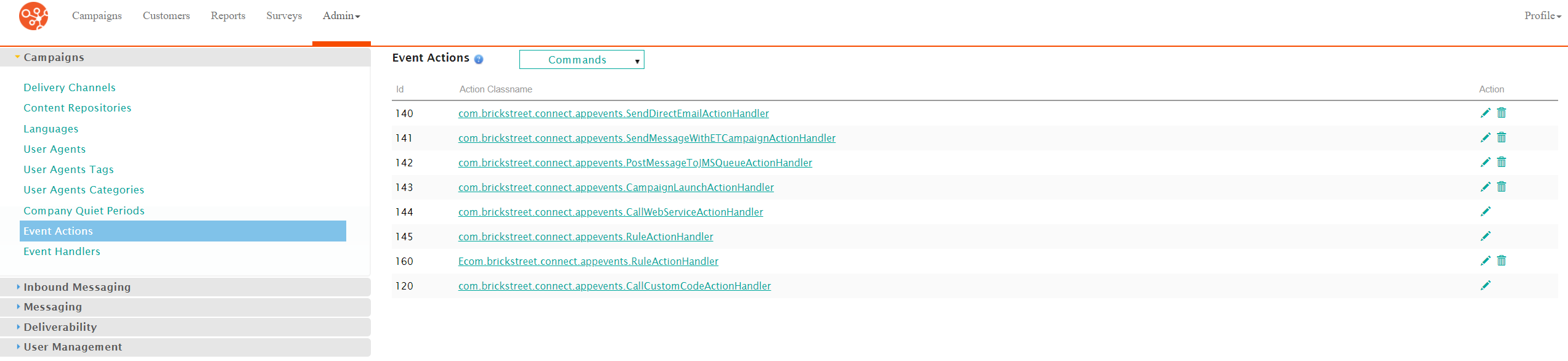This screenshot has width=1568, height=361.
Task: Open Delivery Channels in sidebar
Action: [70, 87]
